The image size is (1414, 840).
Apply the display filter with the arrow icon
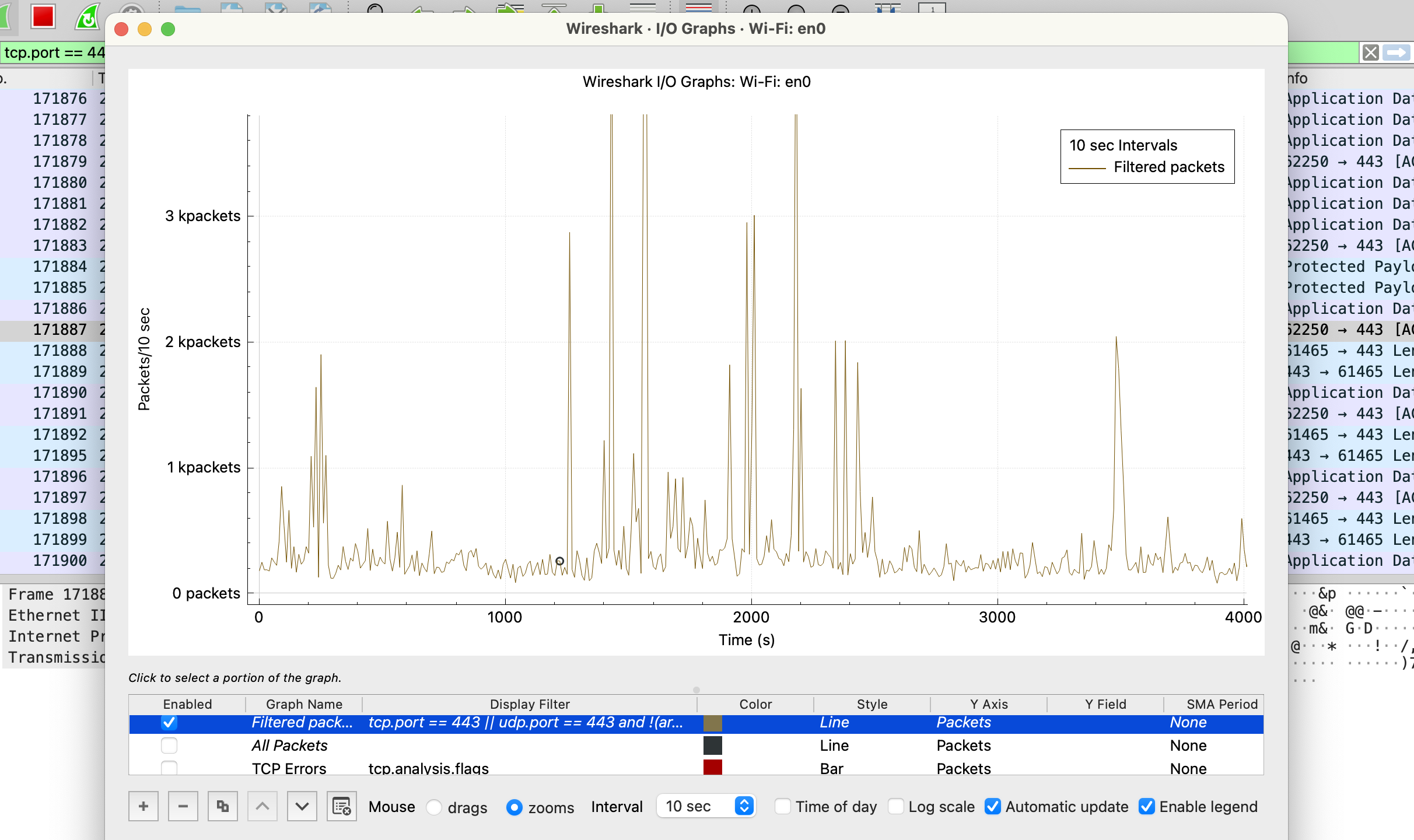(1396, 53)
